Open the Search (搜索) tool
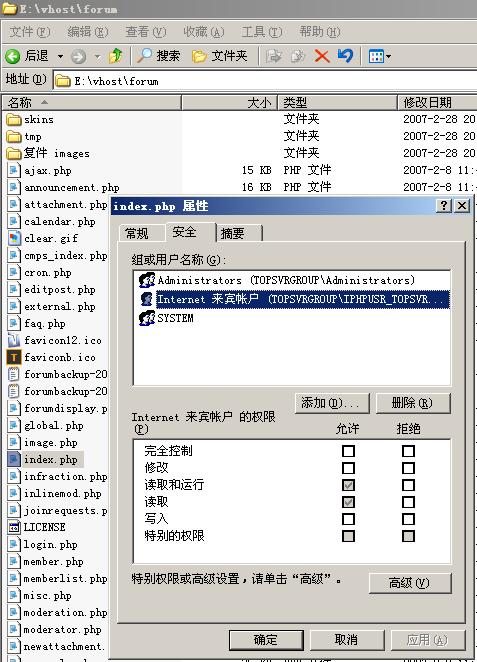 pos(159,56)
